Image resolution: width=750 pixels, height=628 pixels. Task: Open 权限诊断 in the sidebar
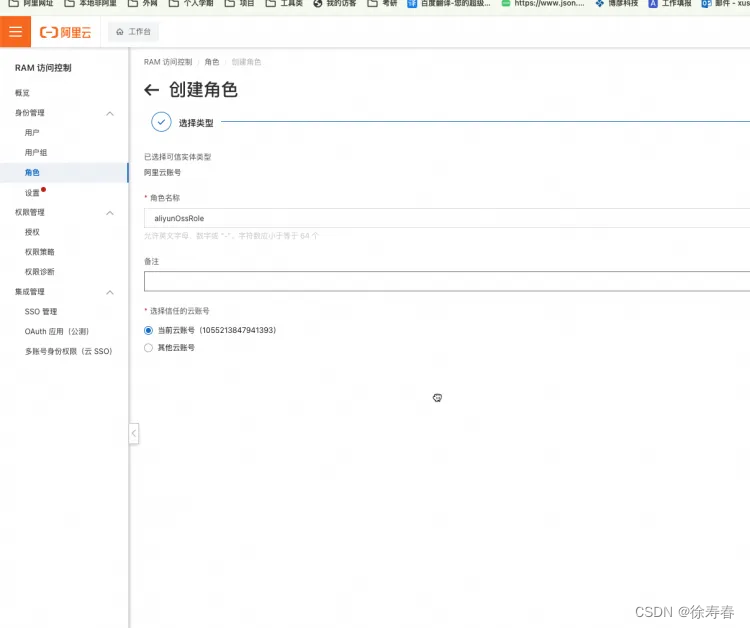click(x=40, y=272)
